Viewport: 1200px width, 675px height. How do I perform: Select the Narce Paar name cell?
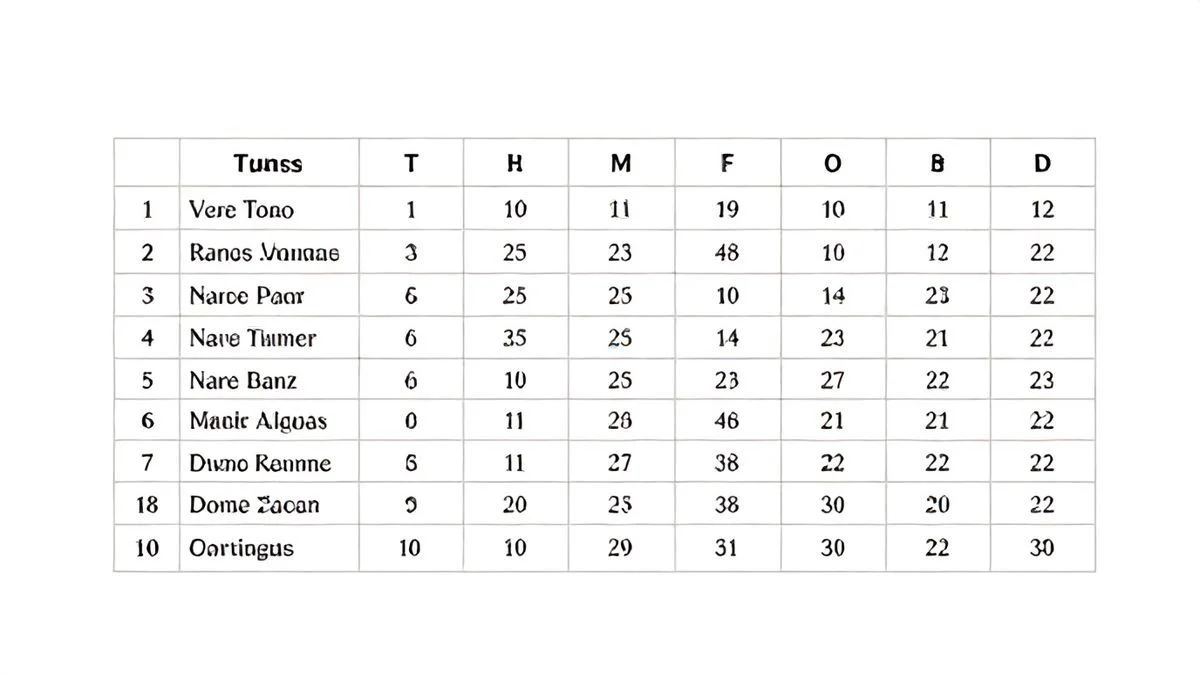coord(247,296)
